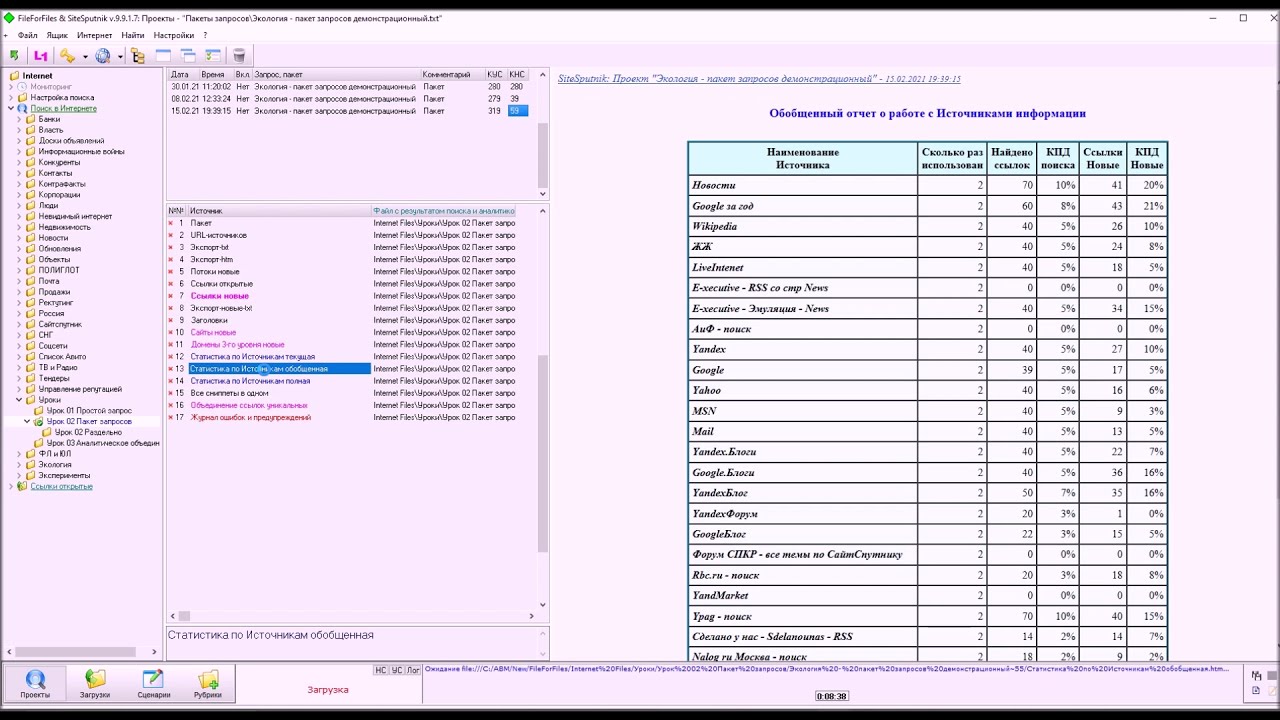The image size is (1280, 720).
Task: Open the Файл menu
Action: 28,35
